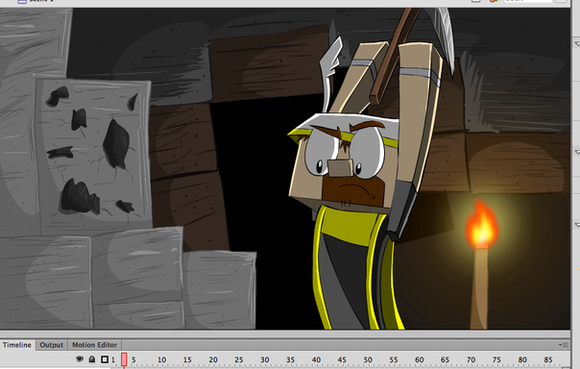Open the Timeline panel options menu icon
This screenshot has width=580, height=369.
[x=563, y=345]
